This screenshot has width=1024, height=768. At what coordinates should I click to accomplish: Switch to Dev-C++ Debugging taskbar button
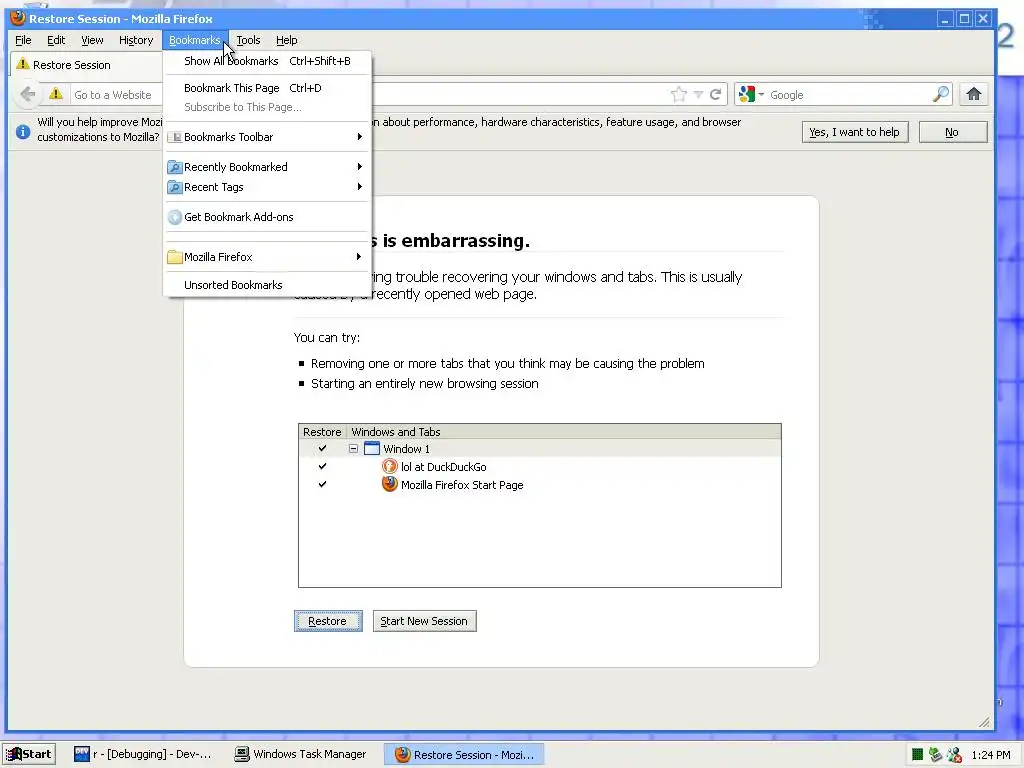click(x=143, y=754)
